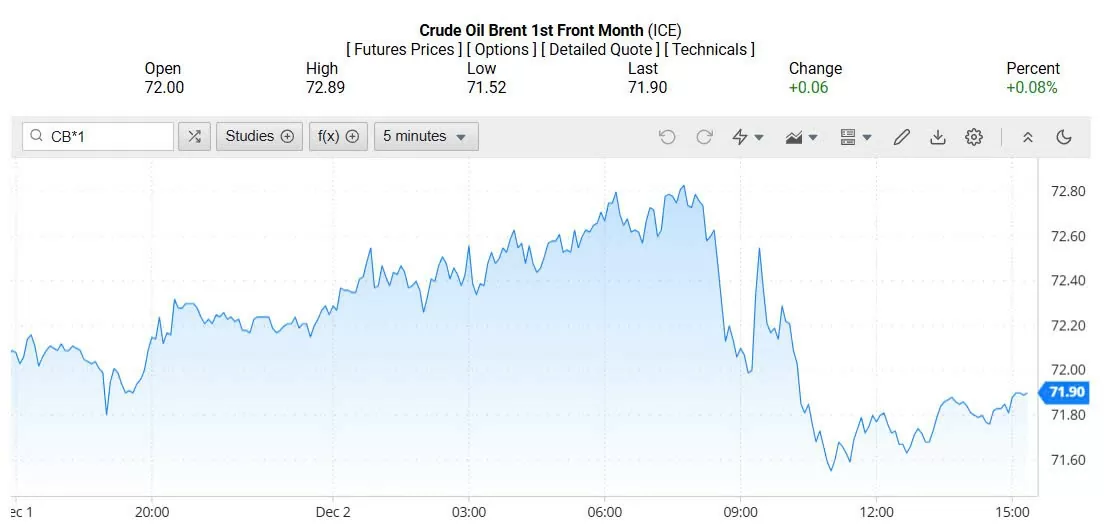Image resolution: width=1106 pixels, height=524 pixels.
Task: Open the f(x) expression button
Action: pos(338,137)
